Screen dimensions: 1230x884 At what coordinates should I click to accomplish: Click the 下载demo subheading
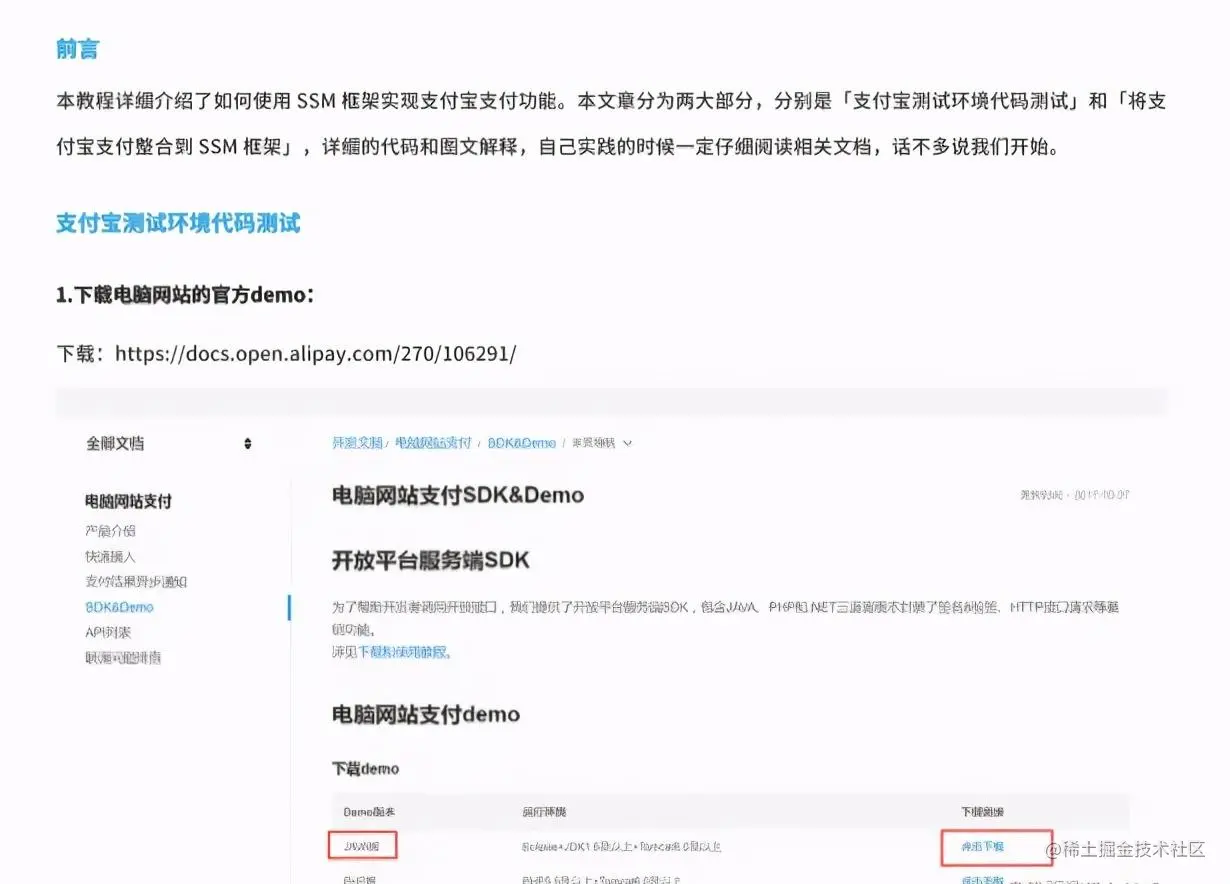coord(365,769)
